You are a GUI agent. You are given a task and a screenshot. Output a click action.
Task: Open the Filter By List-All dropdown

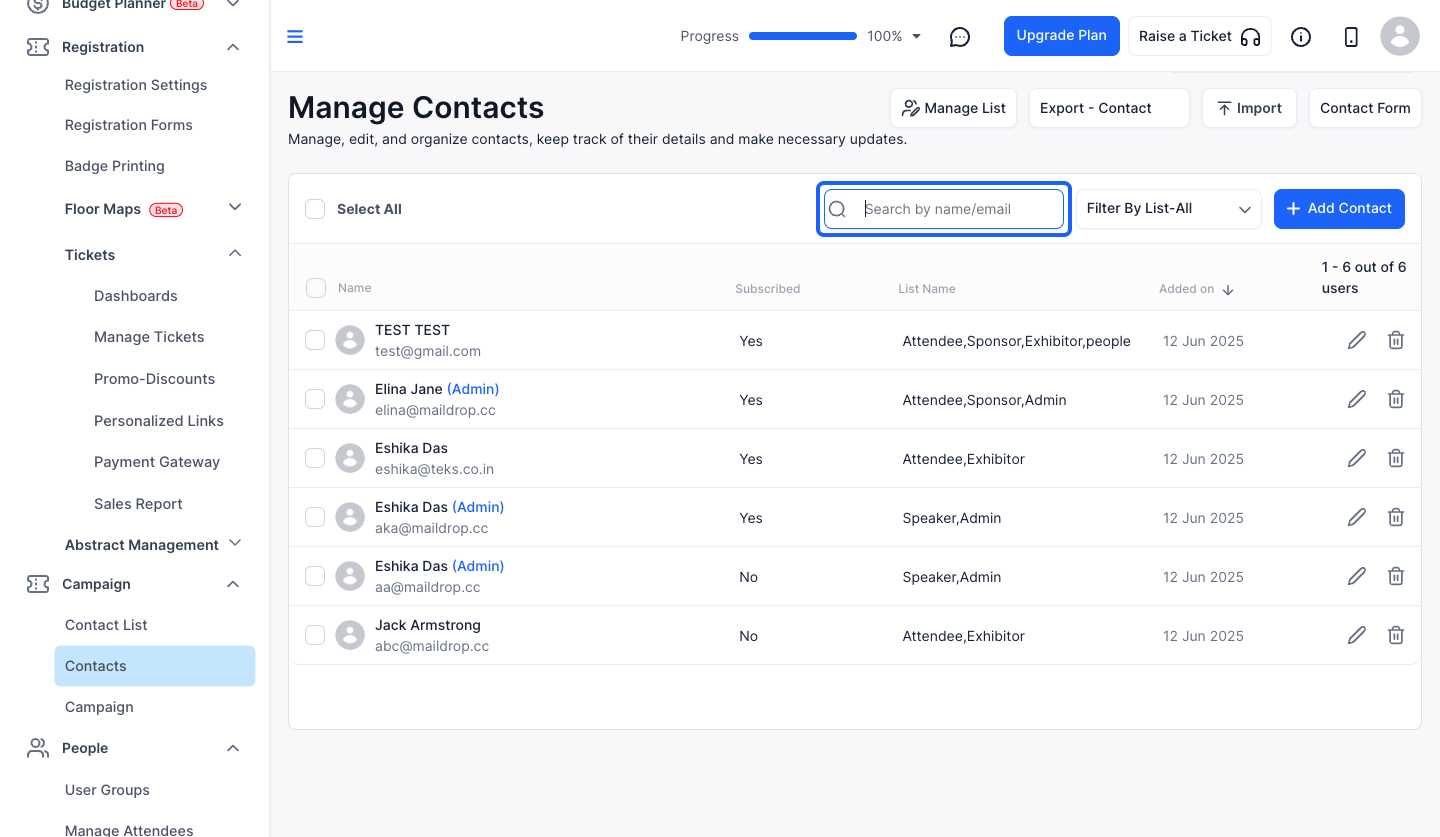click(1168, 209)
